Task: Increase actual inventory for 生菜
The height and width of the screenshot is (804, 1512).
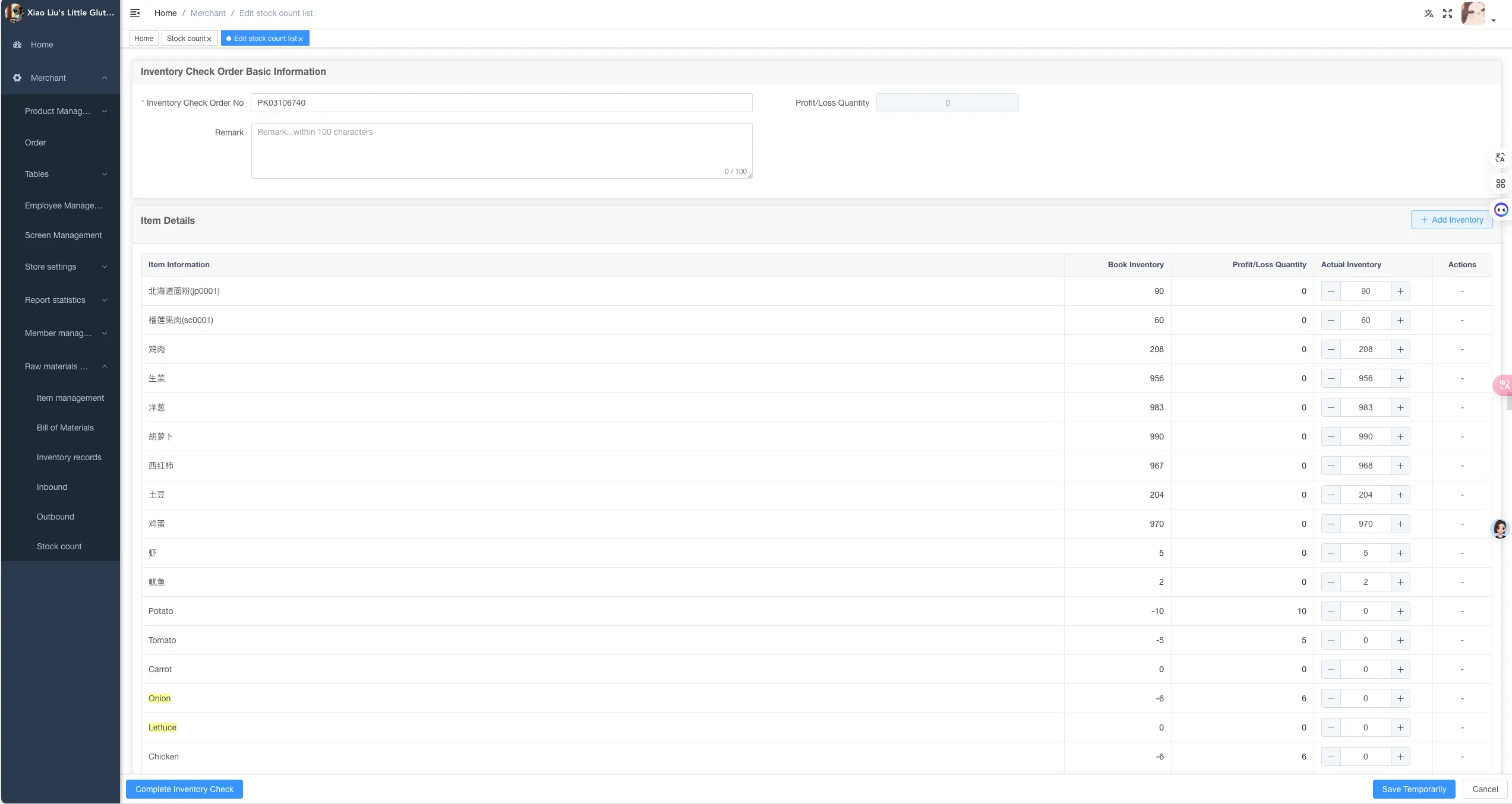Action: tap(1400, 378)
